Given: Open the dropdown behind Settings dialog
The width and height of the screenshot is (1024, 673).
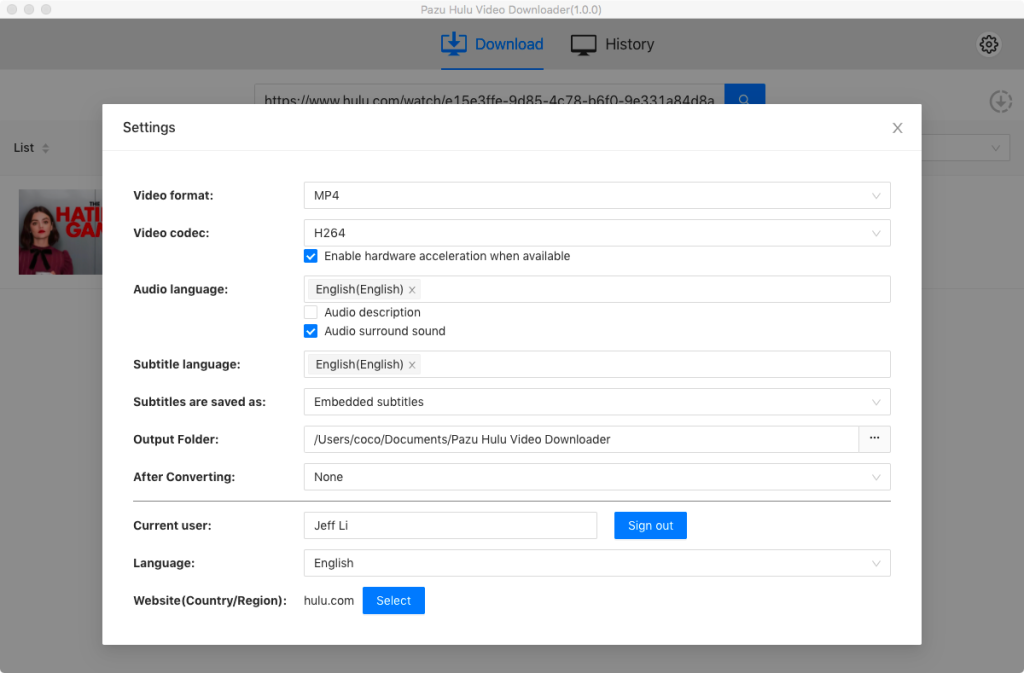Looking at the screenshot, I should point(966,148).
